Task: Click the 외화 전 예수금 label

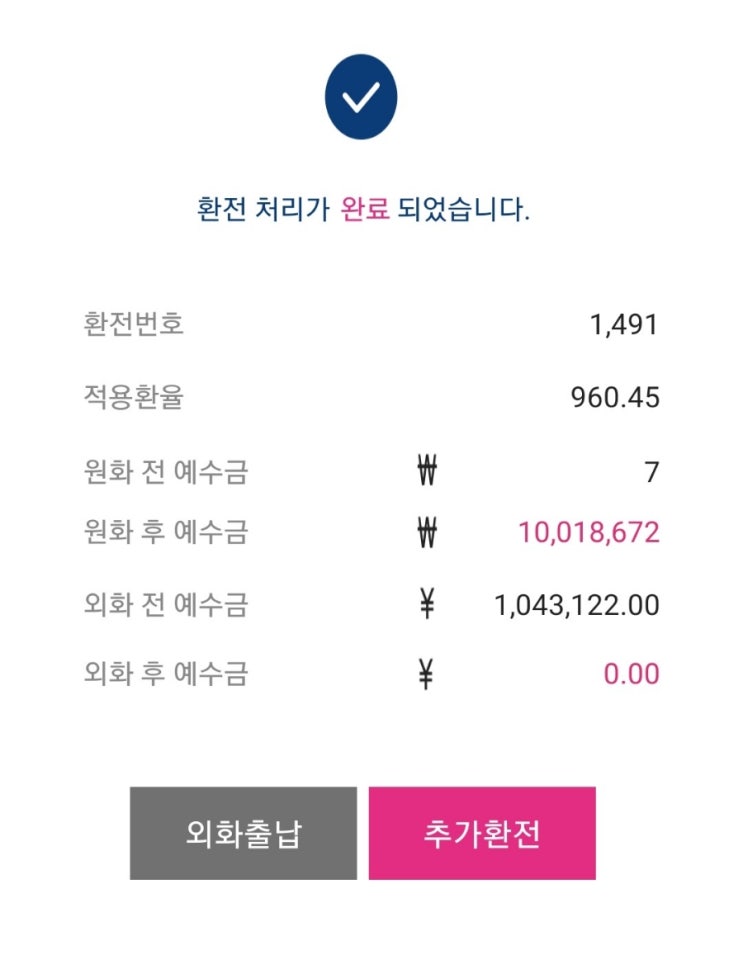Action: click(x=166, y=605)
